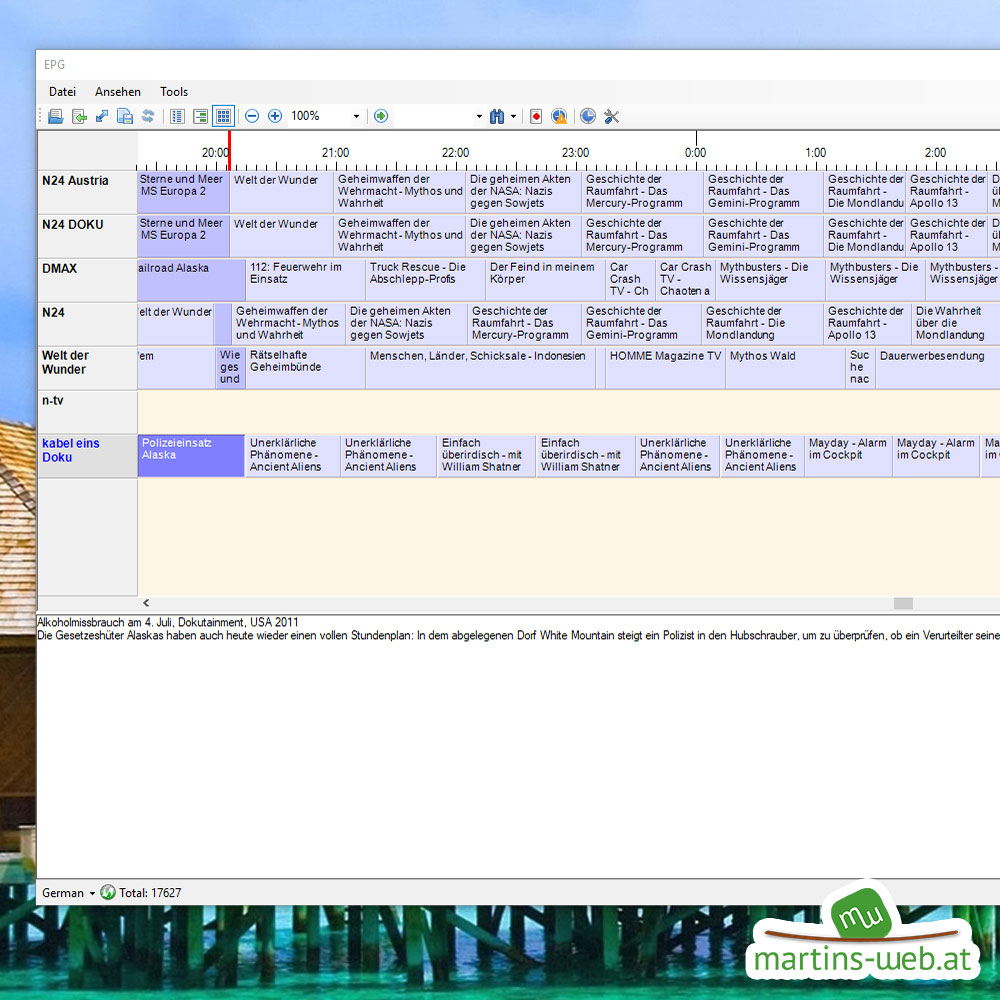The image size is (1000, 1000).
Task: Select the n-tv channel row header
Action: click(87, 412)
